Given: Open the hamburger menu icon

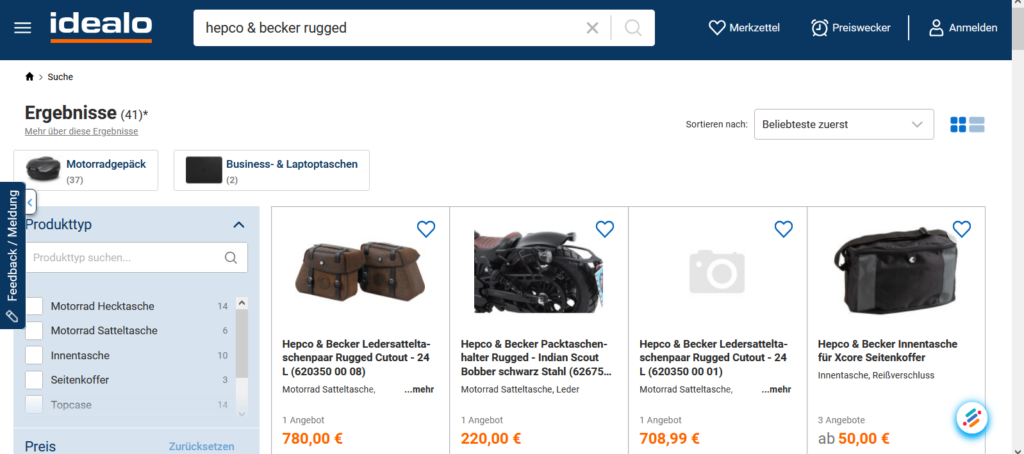Looking at the screenshot, I should pos(23,28).
